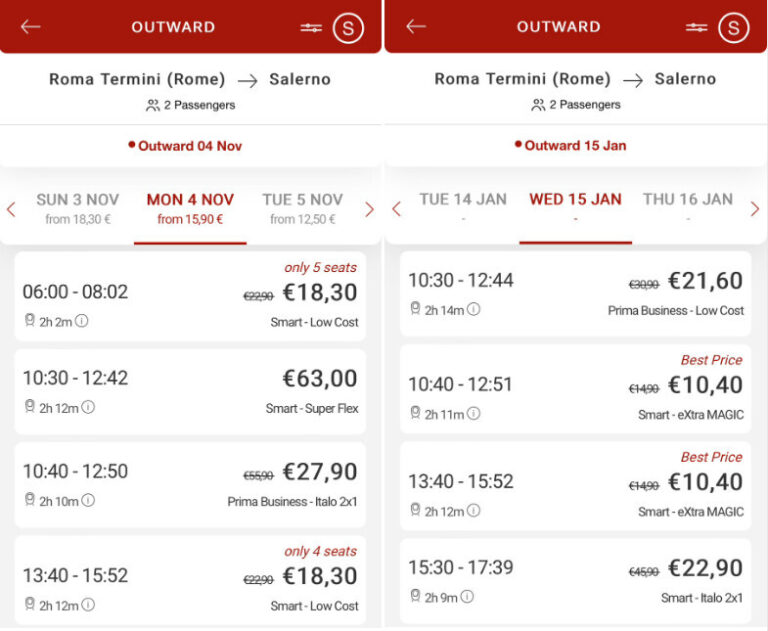Go to previous dates before Tue 14 Jan

coord(396,209)
